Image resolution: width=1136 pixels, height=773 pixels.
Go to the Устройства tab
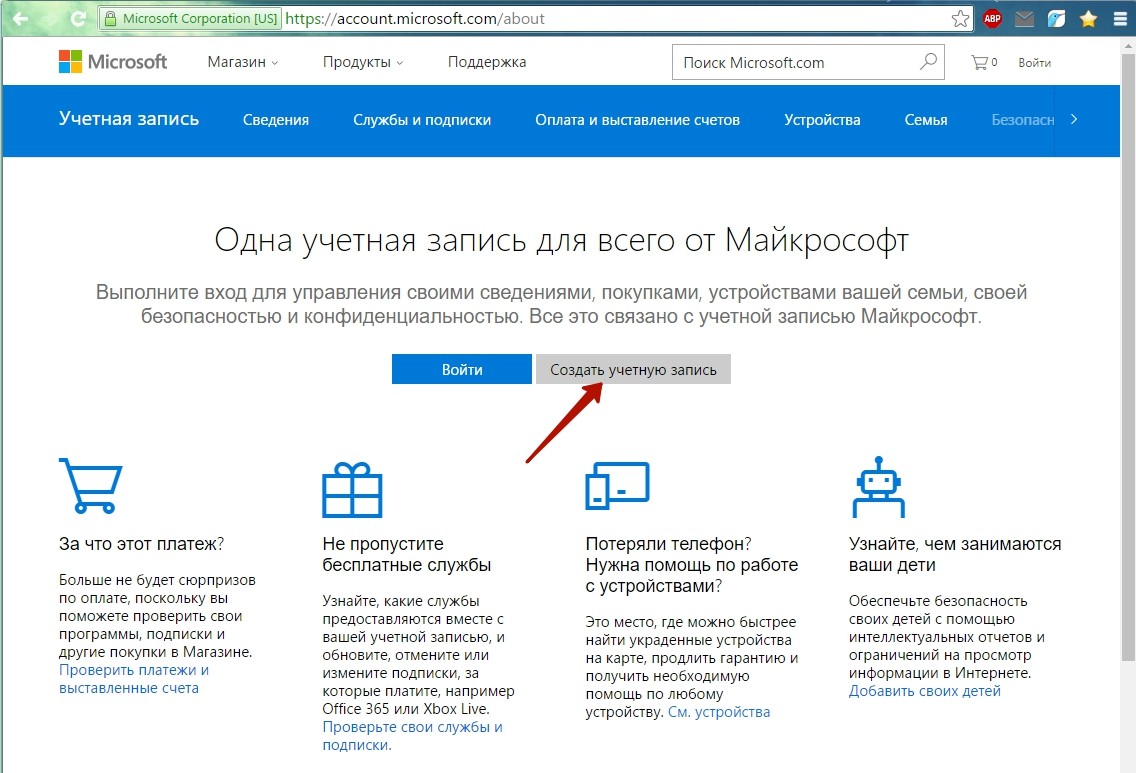pyautogui.click(x=822, y=120)
